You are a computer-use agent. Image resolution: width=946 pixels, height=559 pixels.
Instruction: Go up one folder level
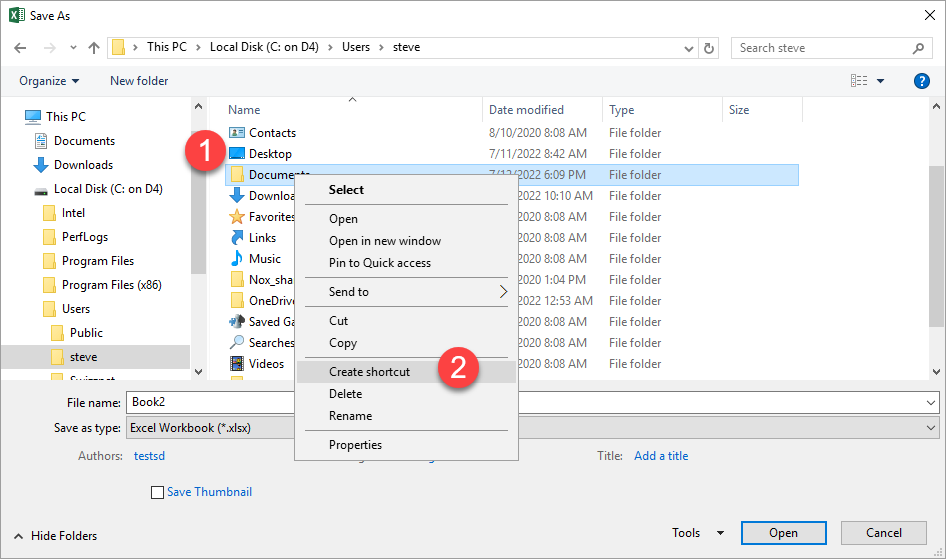point(94,48)
